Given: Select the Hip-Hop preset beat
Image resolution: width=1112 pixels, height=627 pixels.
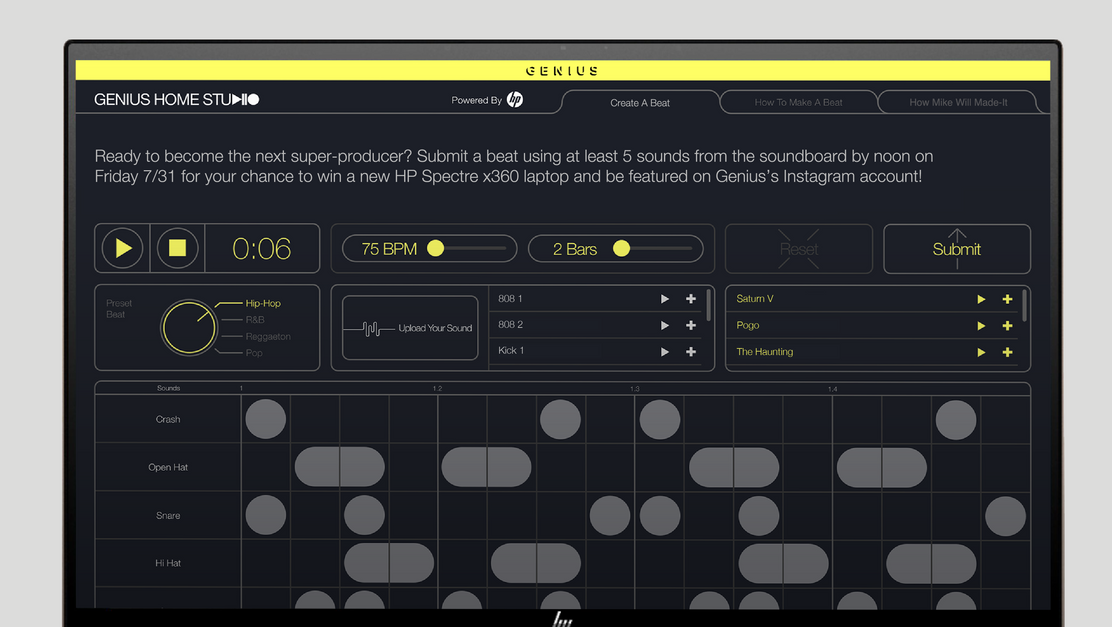Looking at the screenshot, I should [x=258, y=302].
